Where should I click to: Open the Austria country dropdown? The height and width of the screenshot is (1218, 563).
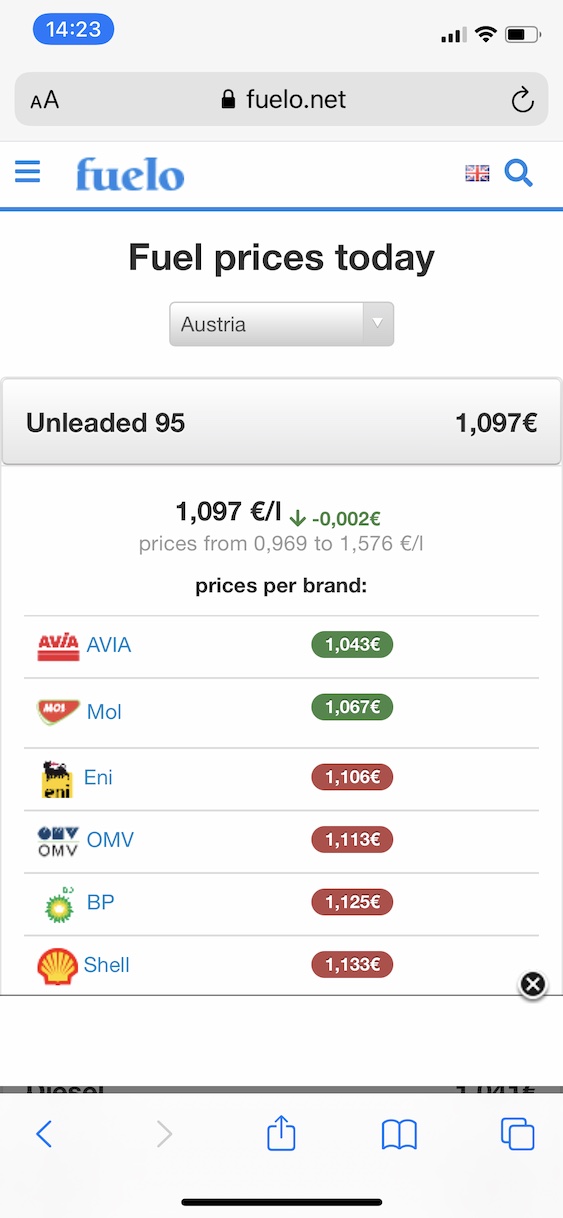click(x=282, y=324)
